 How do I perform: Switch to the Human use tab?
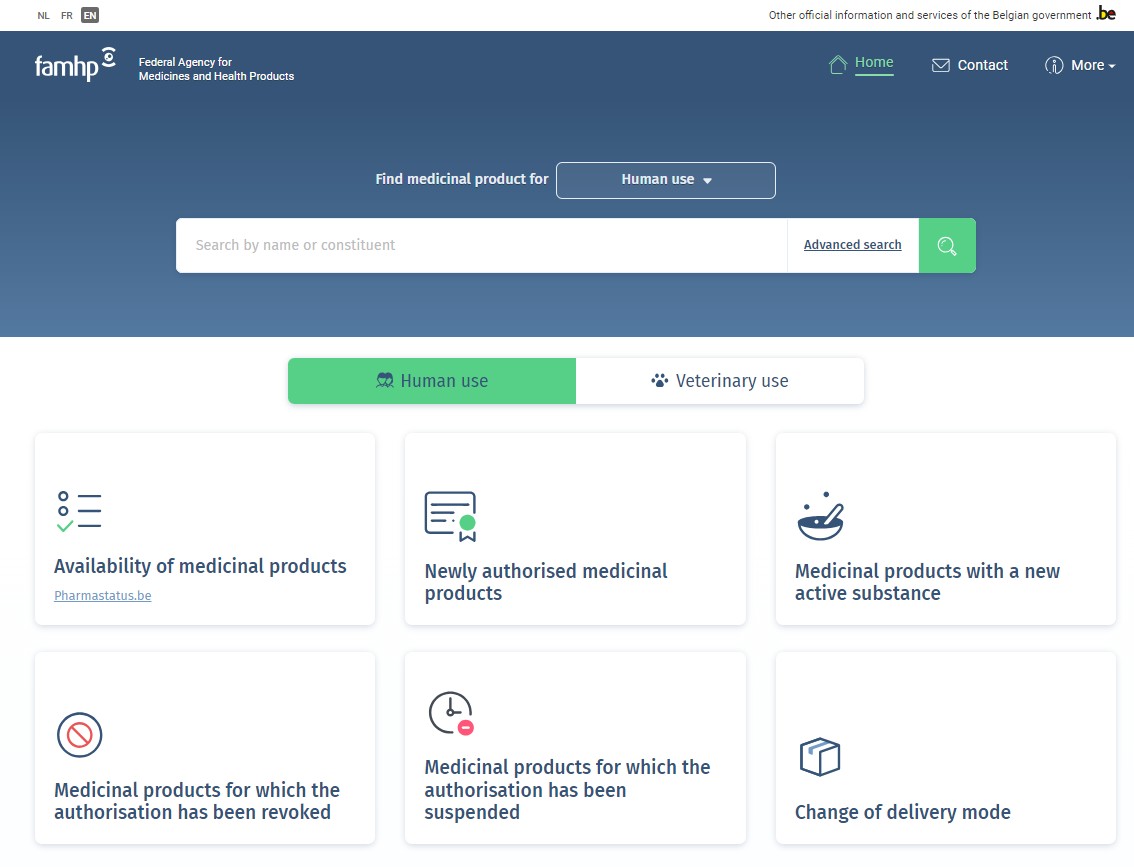[432, 381]
